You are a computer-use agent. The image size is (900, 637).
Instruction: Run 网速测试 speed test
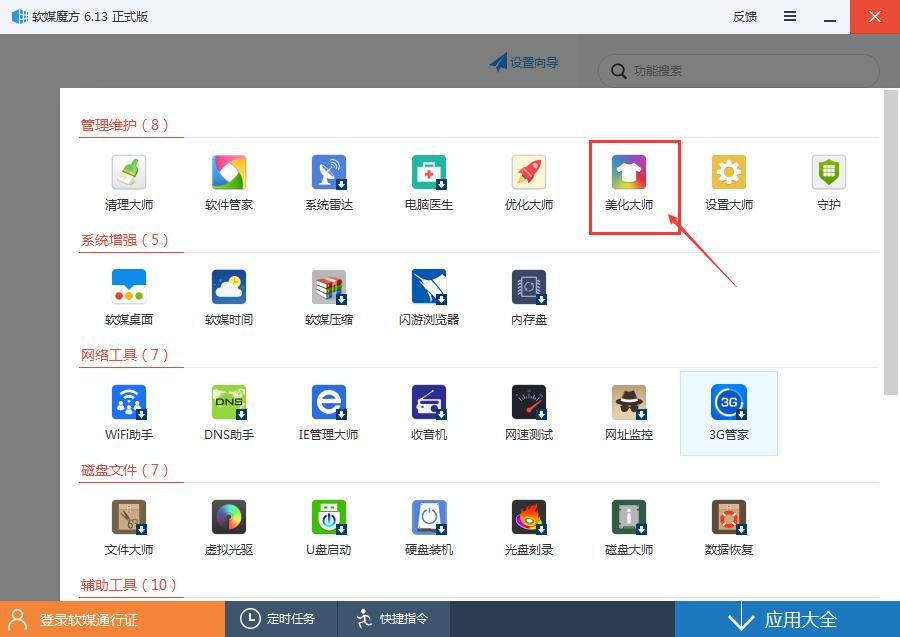[529, 413]
